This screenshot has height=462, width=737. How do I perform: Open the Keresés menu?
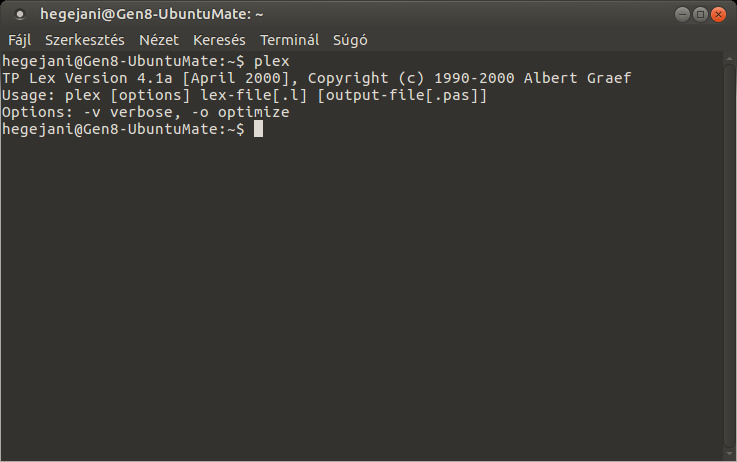[x=219, y=40]
